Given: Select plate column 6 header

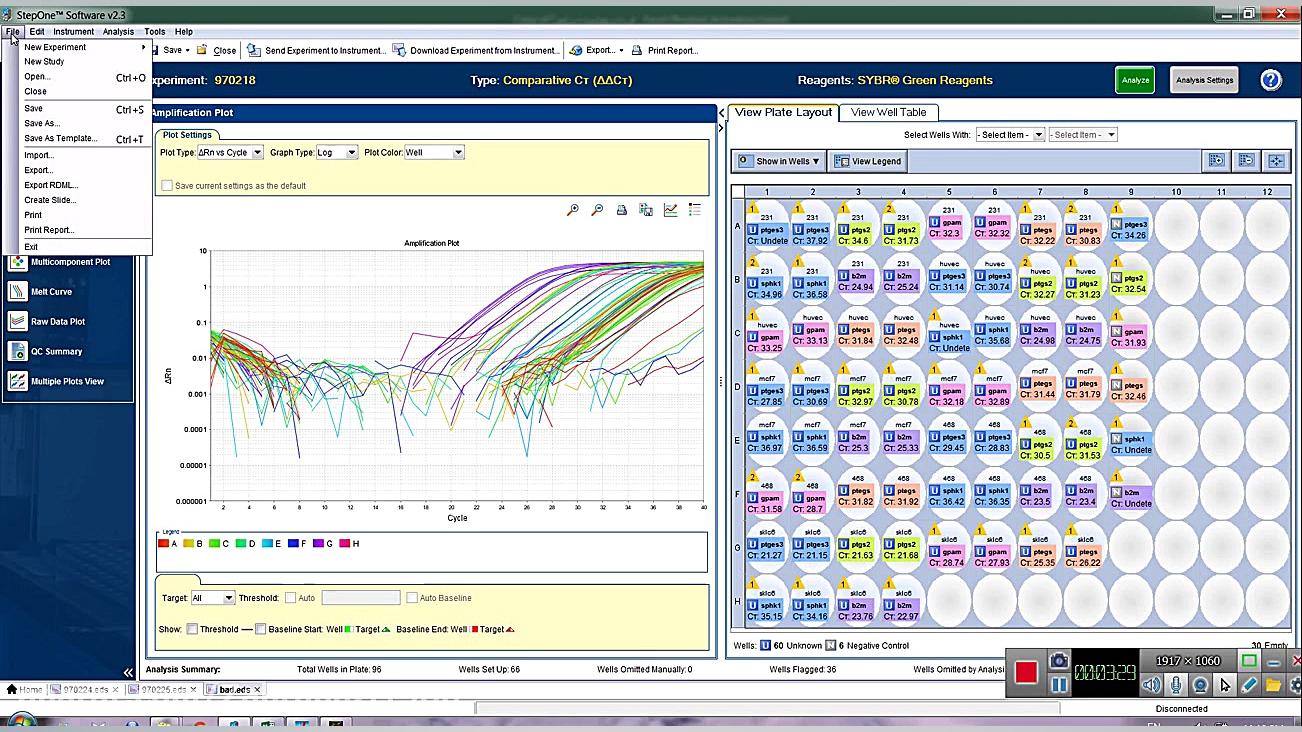Looking at the screenshot, I should [994, 192].
